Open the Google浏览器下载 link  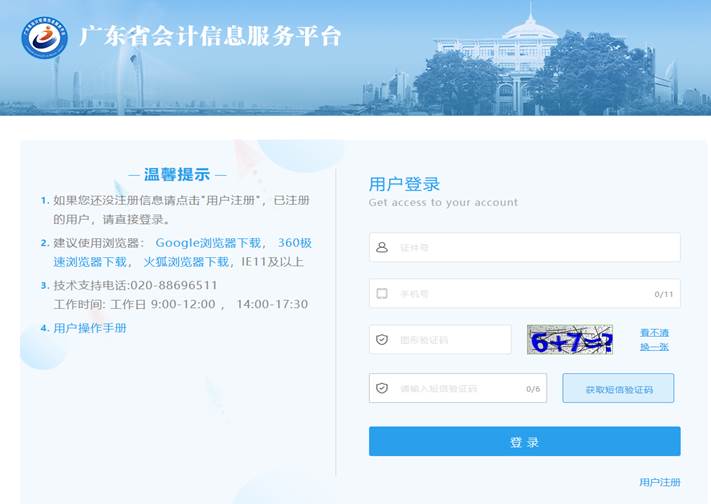209,243
